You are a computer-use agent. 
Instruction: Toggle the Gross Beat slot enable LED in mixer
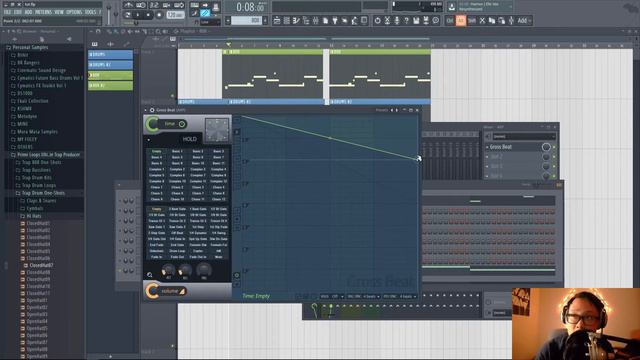[554, 147]
